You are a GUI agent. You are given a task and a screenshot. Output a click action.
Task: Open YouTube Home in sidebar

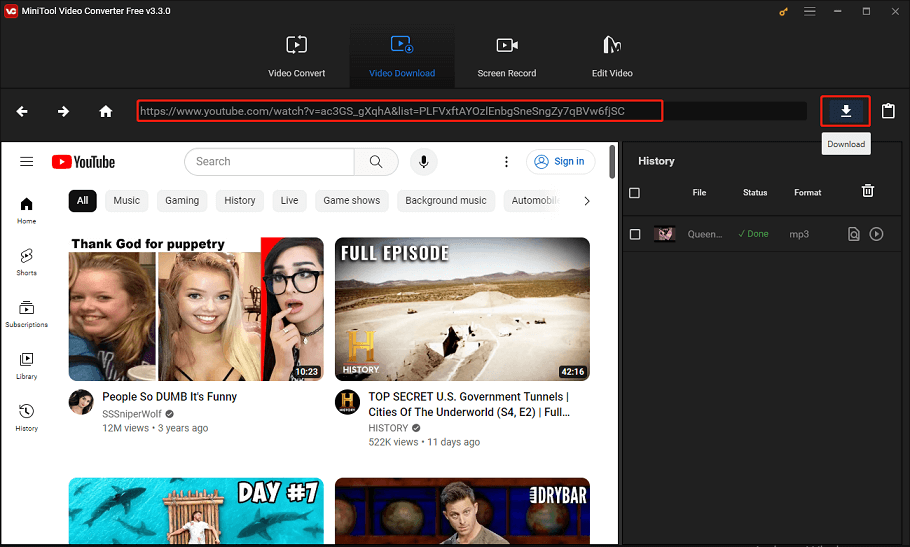(x=27, y=211)
